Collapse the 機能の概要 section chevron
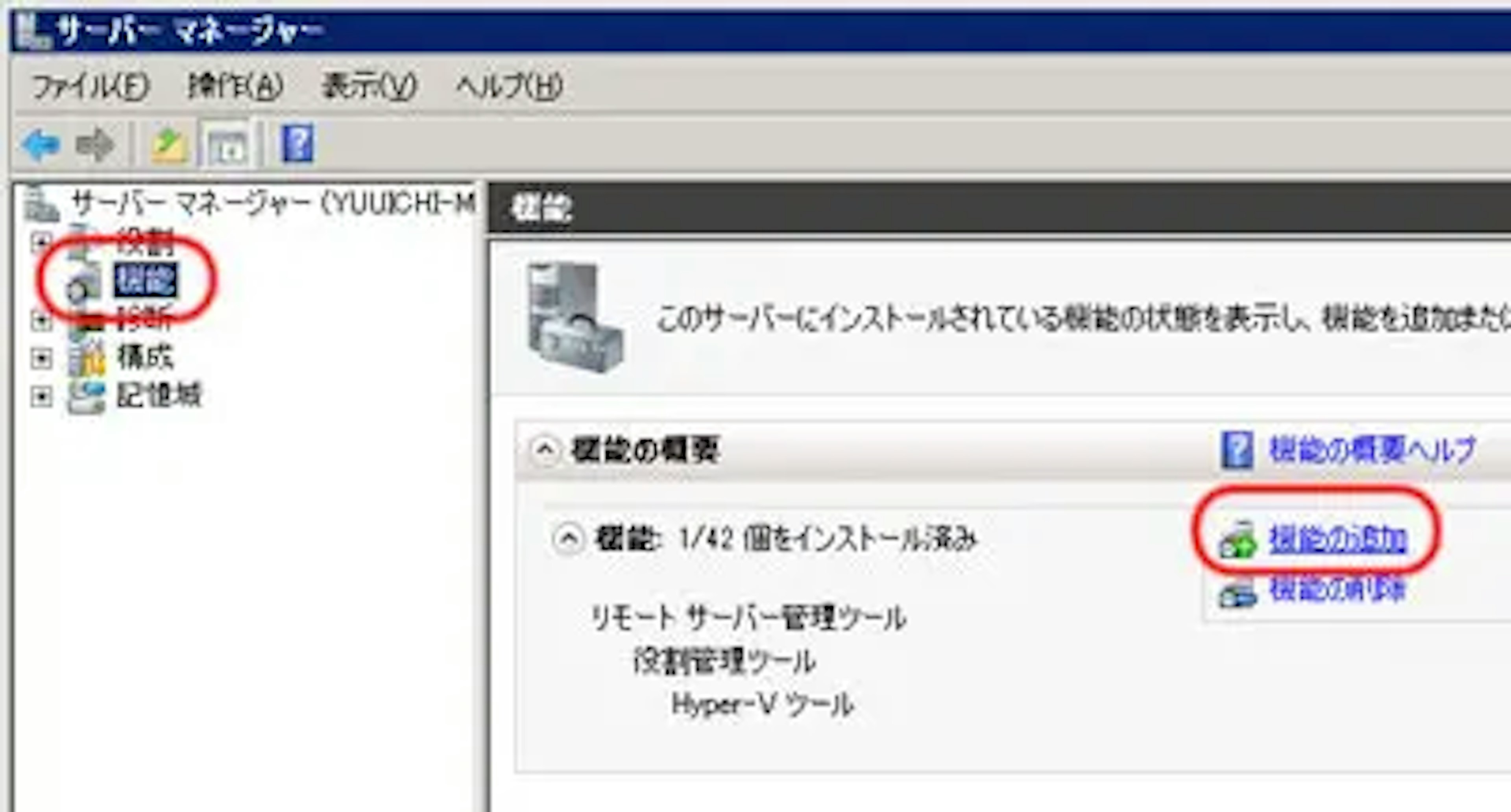Image resolution: width=1511 pixels, height=812 pixels. click(544, 450)
